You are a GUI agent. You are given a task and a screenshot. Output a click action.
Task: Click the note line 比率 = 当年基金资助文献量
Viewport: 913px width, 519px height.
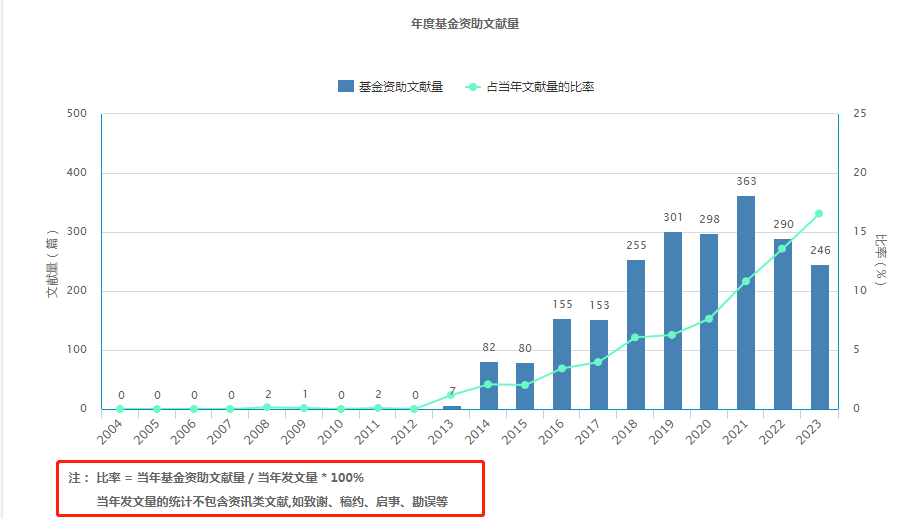(230, 478)
